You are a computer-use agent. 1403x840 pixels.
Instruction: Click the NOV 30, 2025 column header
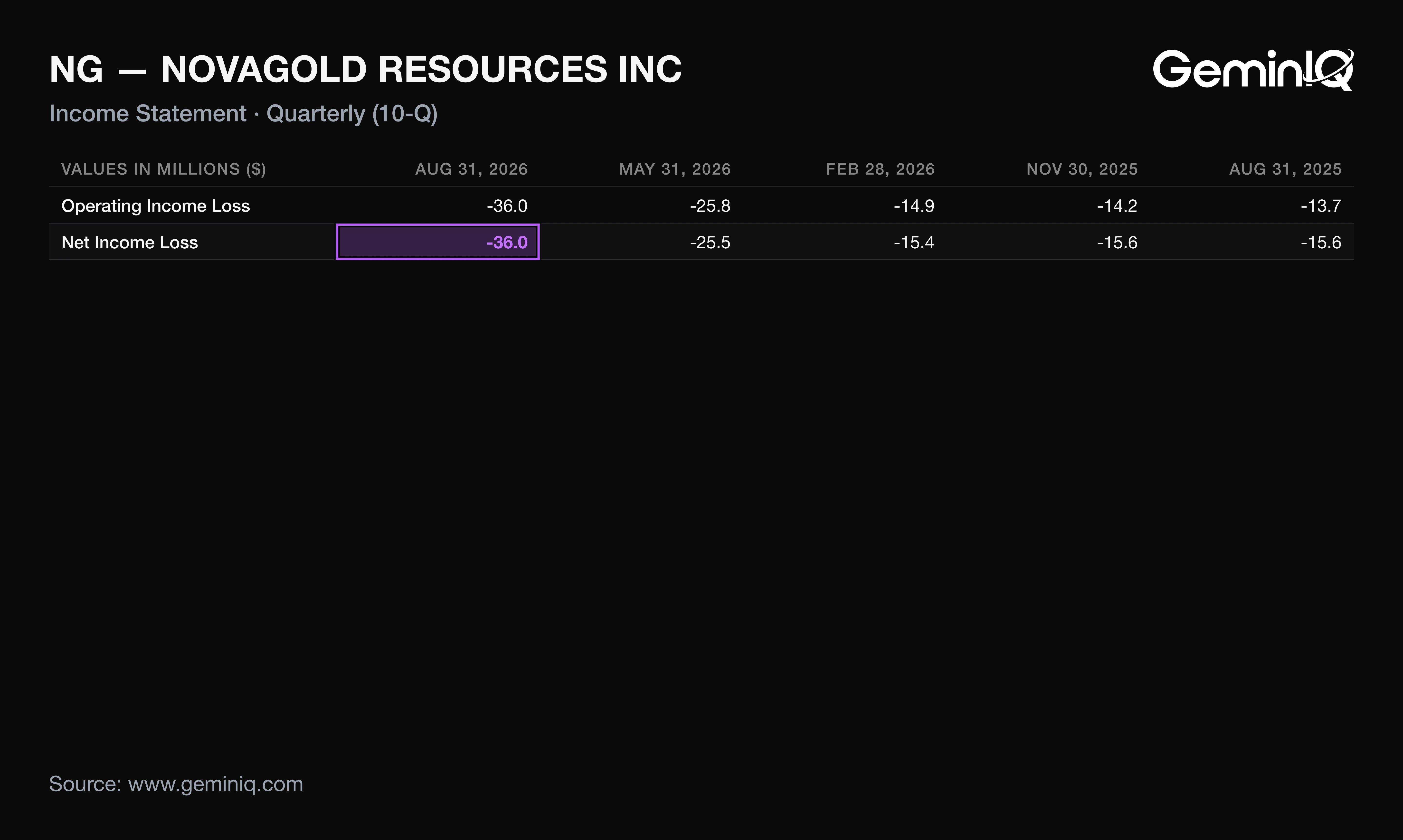[1082, 169]
